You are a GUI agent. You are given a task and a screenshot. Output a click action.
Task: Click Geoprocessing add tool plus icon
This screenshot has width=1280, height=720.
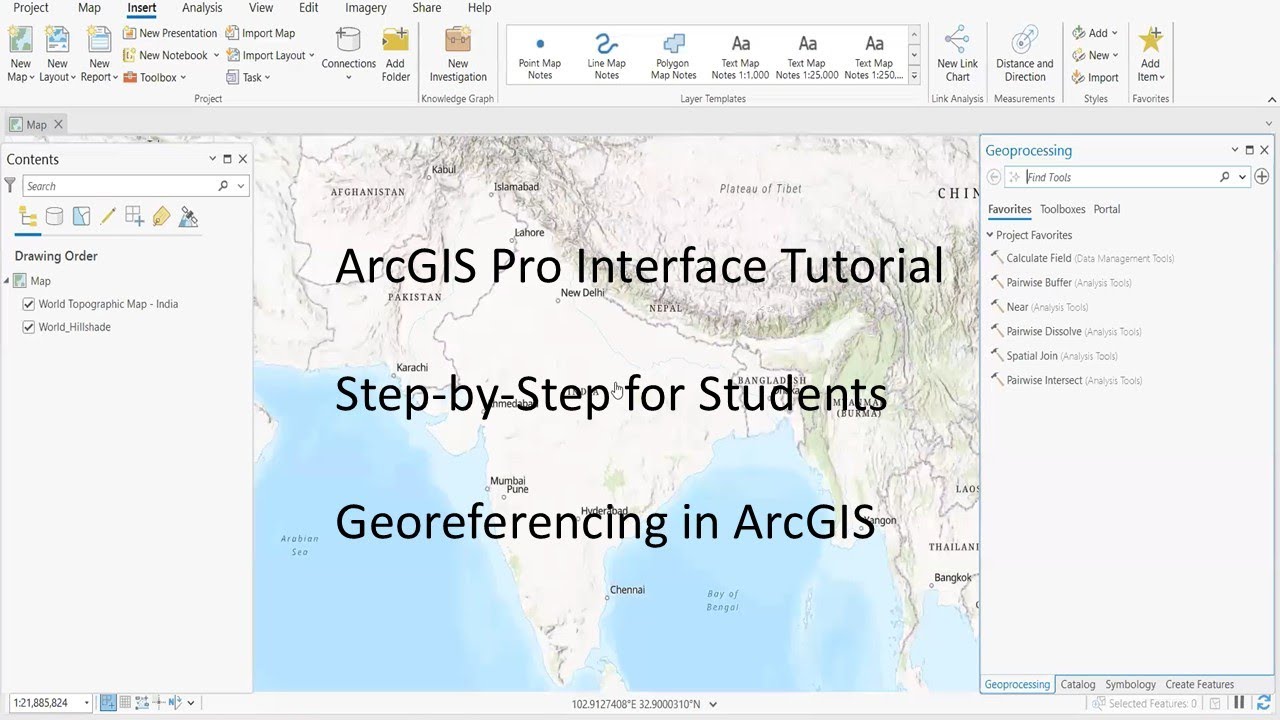pyautogui.click(x=1262, y=177)
